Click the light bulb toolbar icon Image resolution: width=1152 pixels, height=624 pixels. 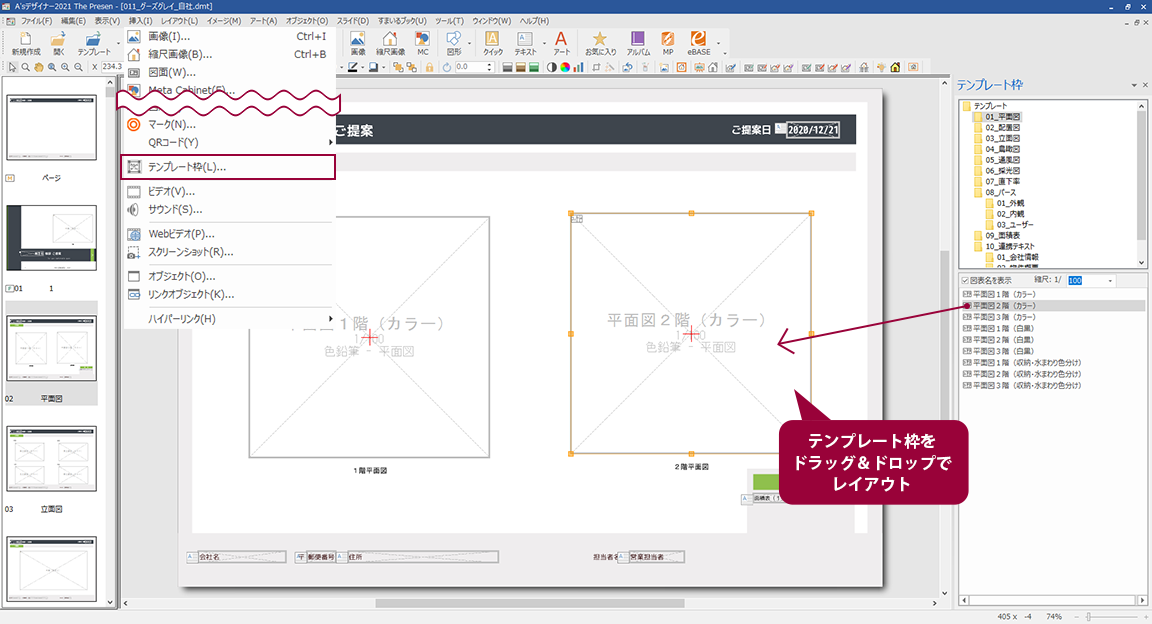point(881,67)
